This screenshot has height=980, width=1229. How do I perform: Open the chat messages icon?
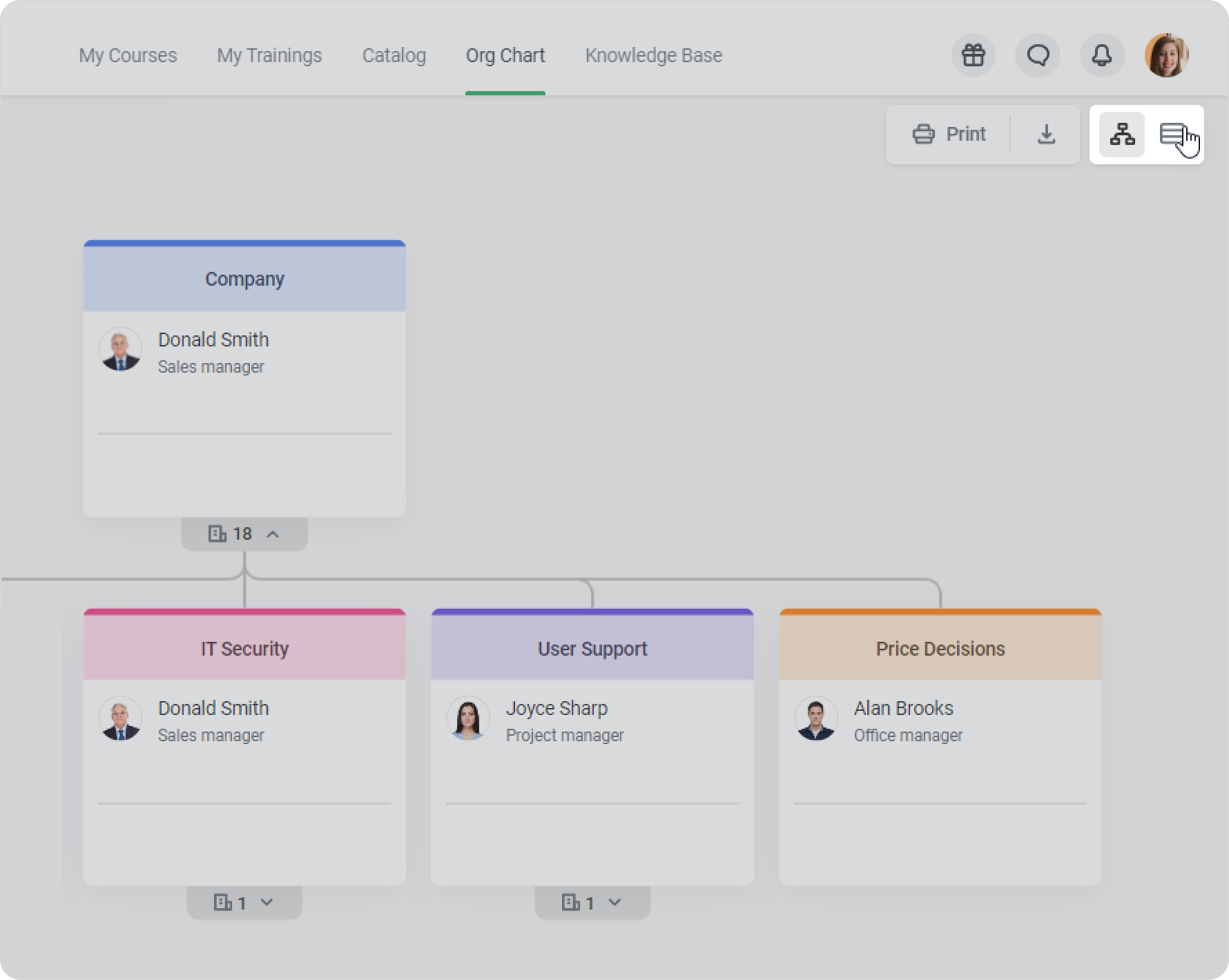click(x=1038, y=55)
